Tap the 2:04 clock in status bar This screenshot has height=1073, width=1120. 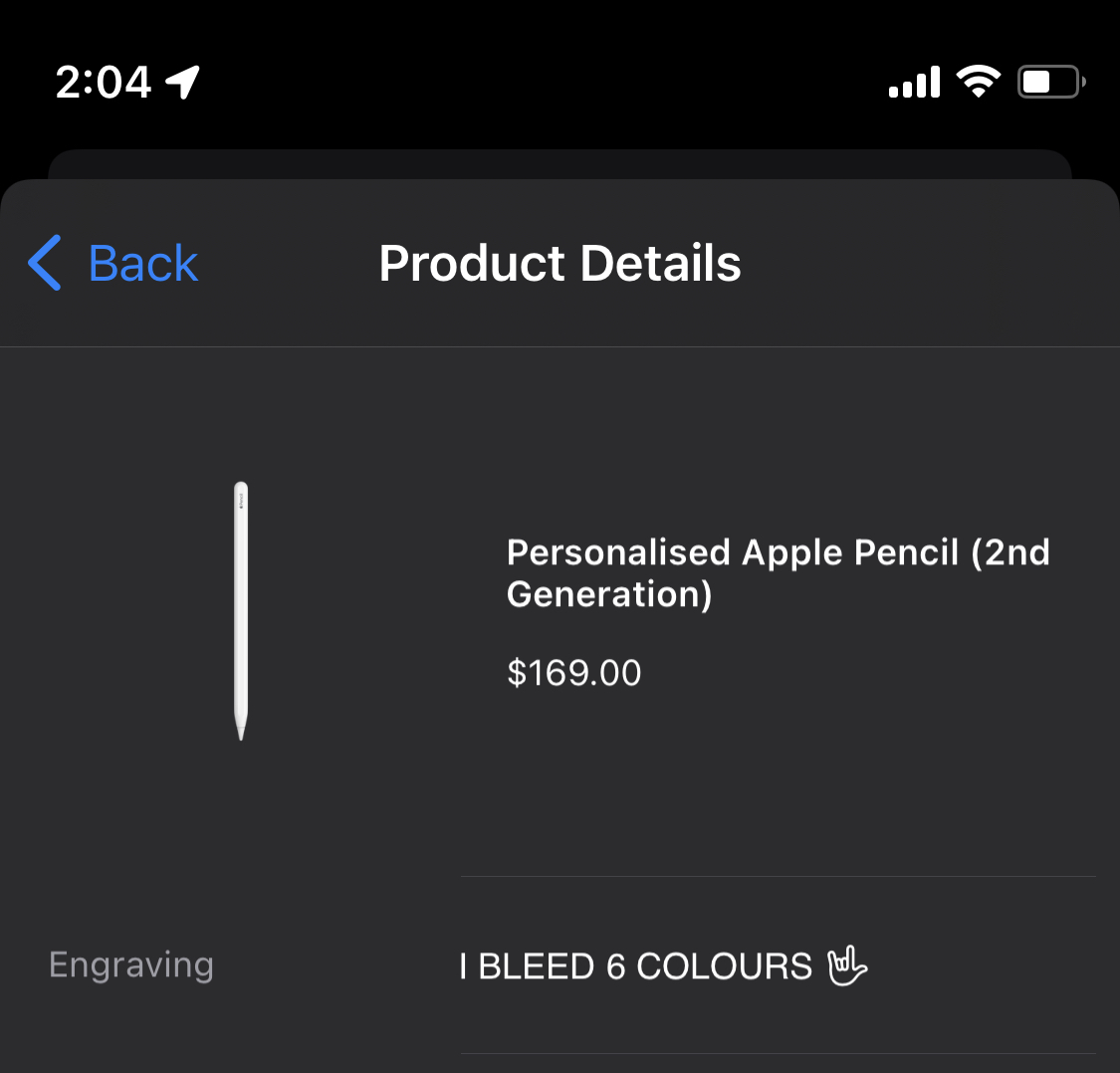click(x=104, y=82)
